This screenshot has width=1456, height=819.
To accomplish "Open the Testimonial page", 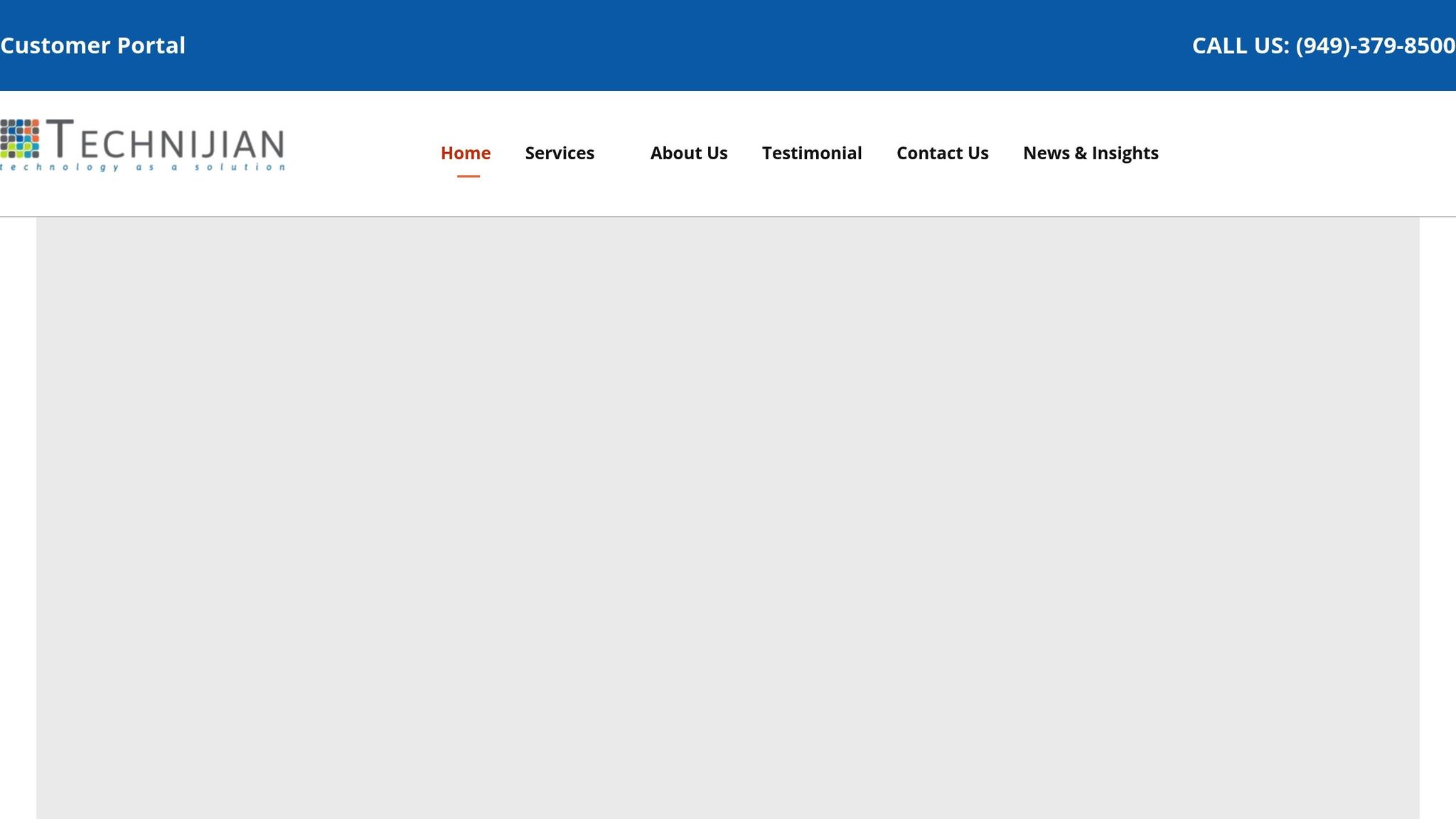I will (811, 153).
